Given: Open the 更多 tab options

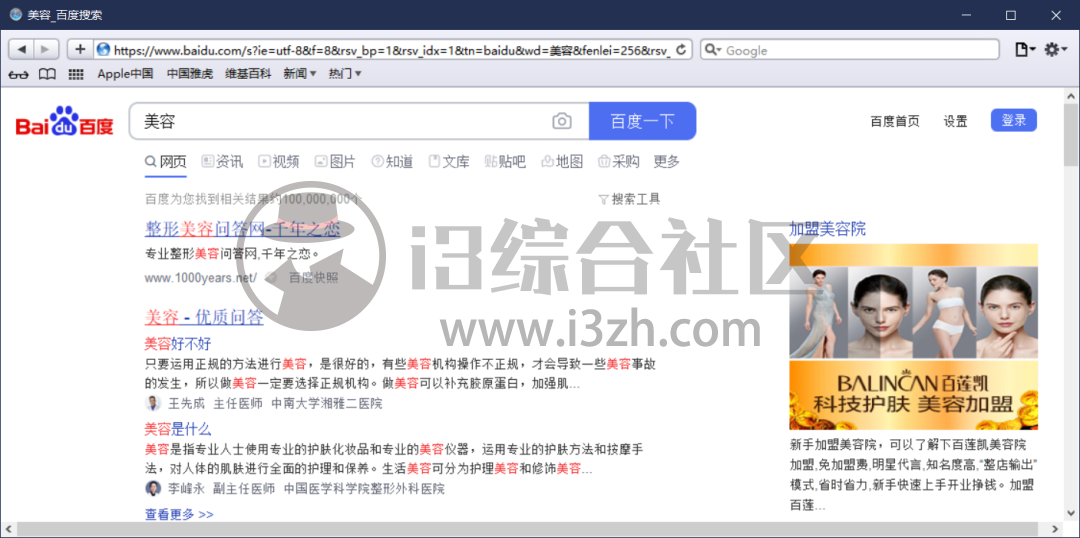Looking at the screenshot, I should coord(667,162).
